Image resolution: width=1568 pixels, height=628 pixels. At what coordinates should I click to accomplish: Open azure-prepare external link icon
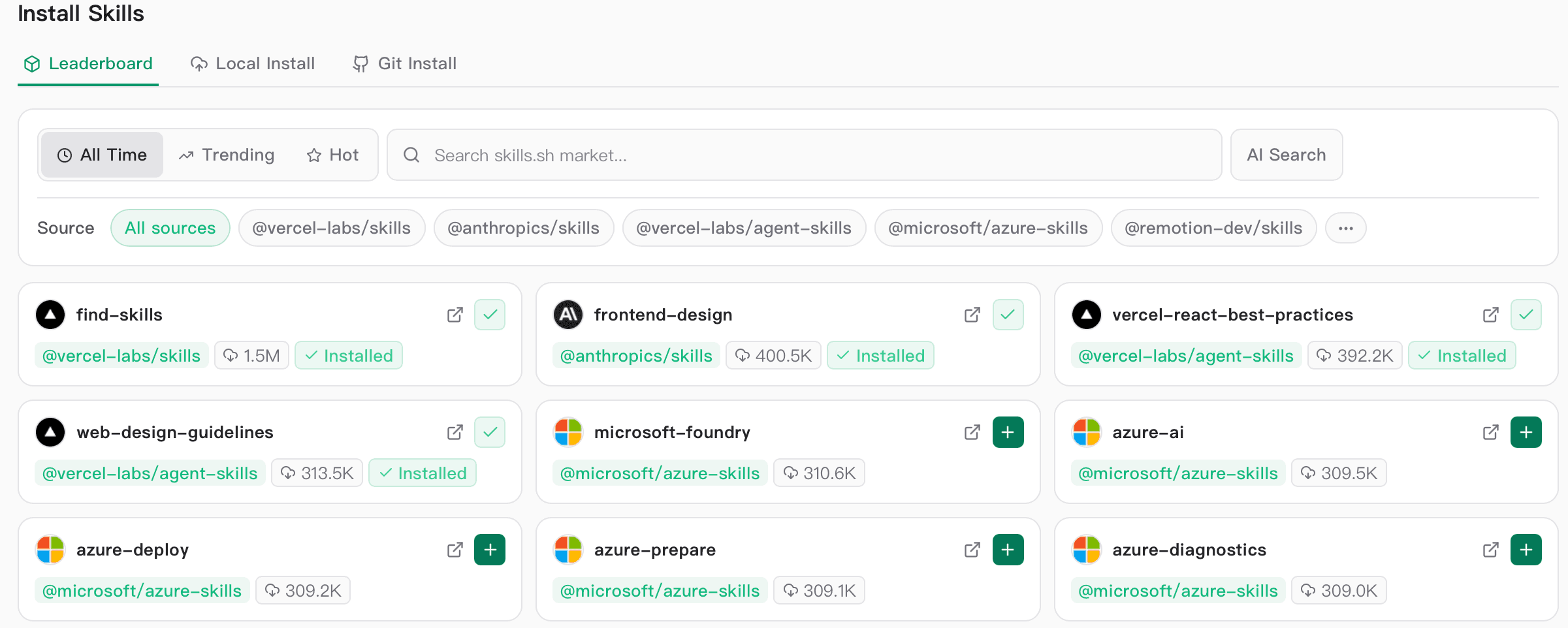click(972, 550)
